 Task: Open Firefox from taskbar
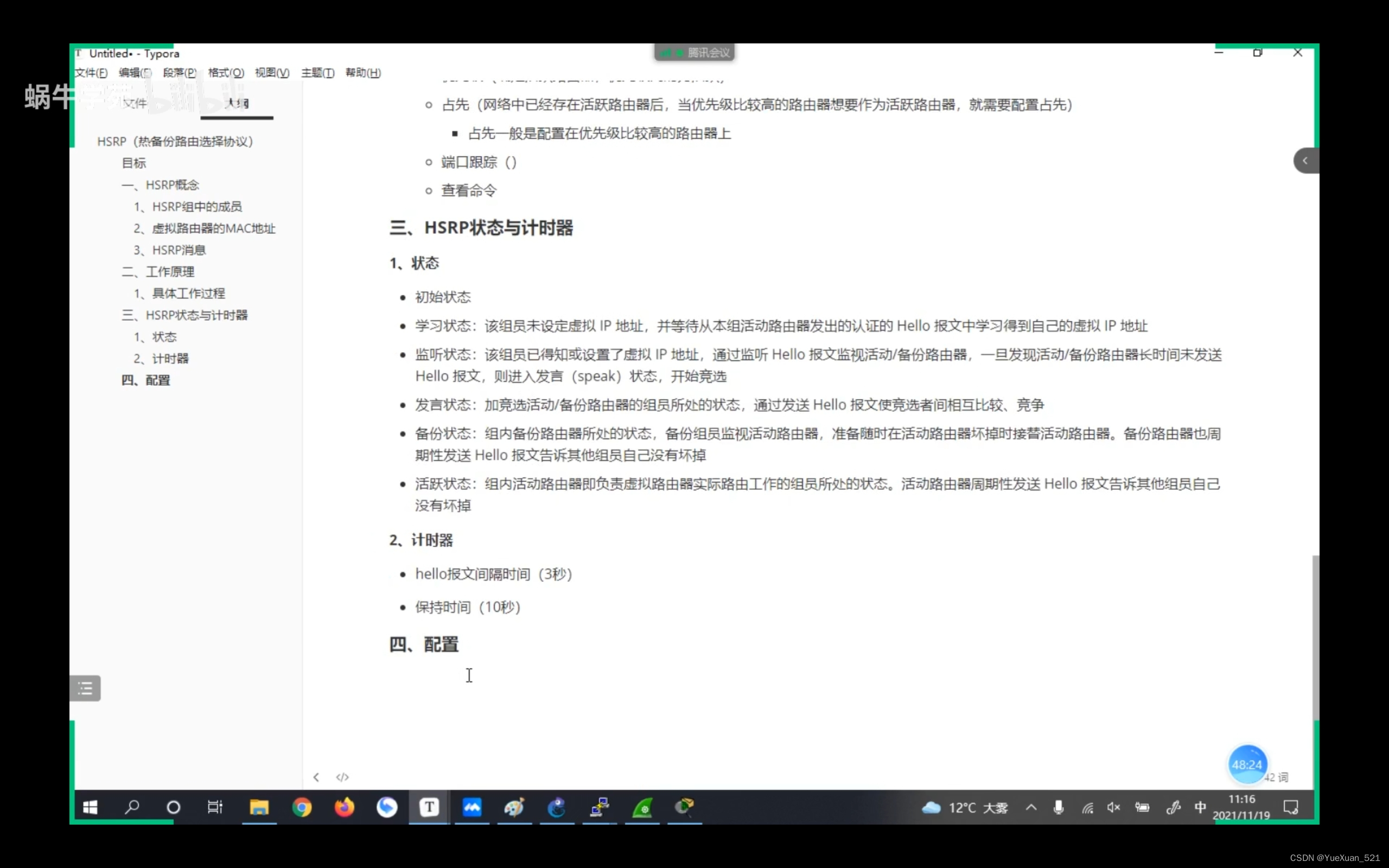(345, 808)
